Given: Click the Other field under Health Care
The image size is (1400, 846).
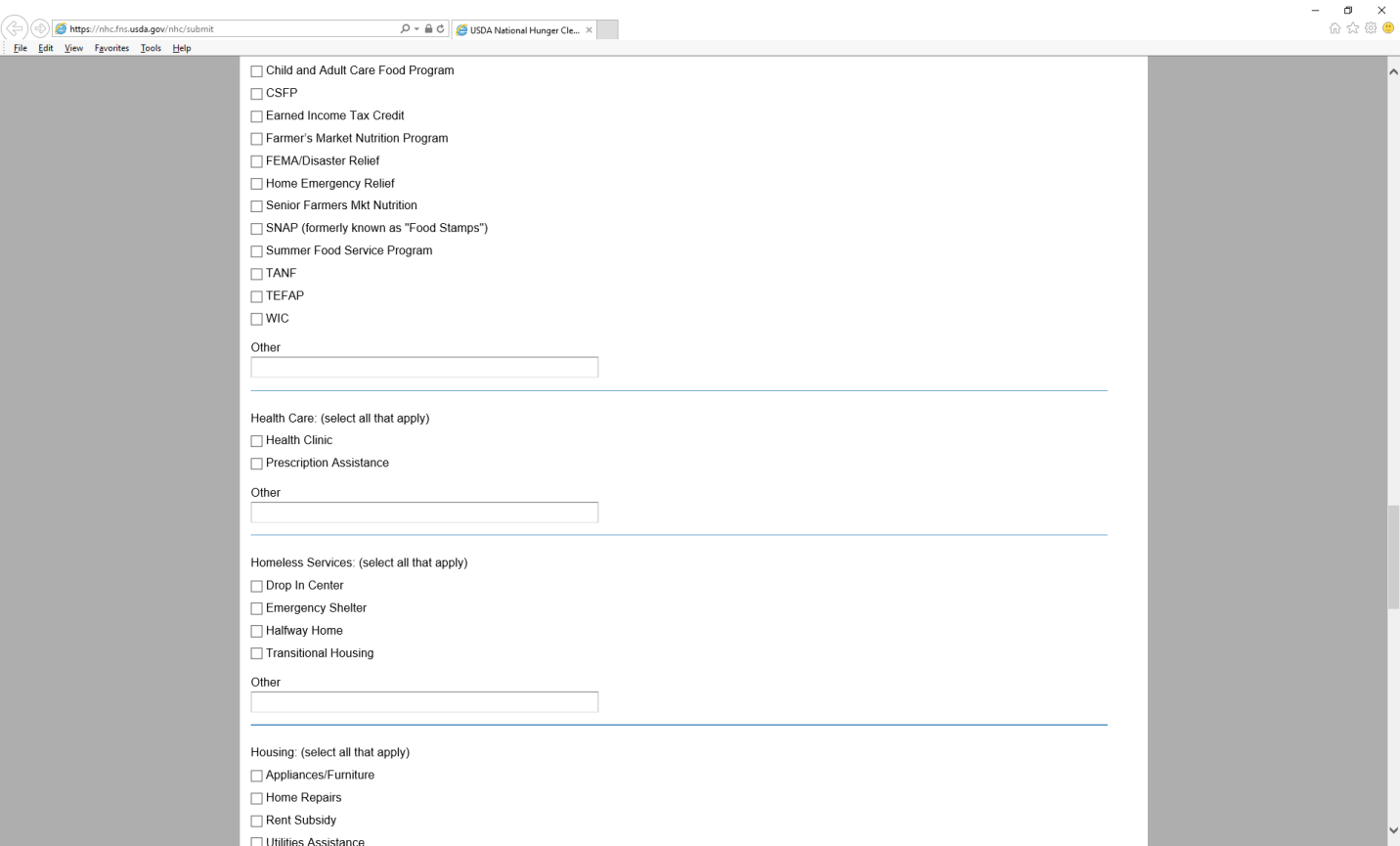Looking at the screenshot, I should (424, 512).
